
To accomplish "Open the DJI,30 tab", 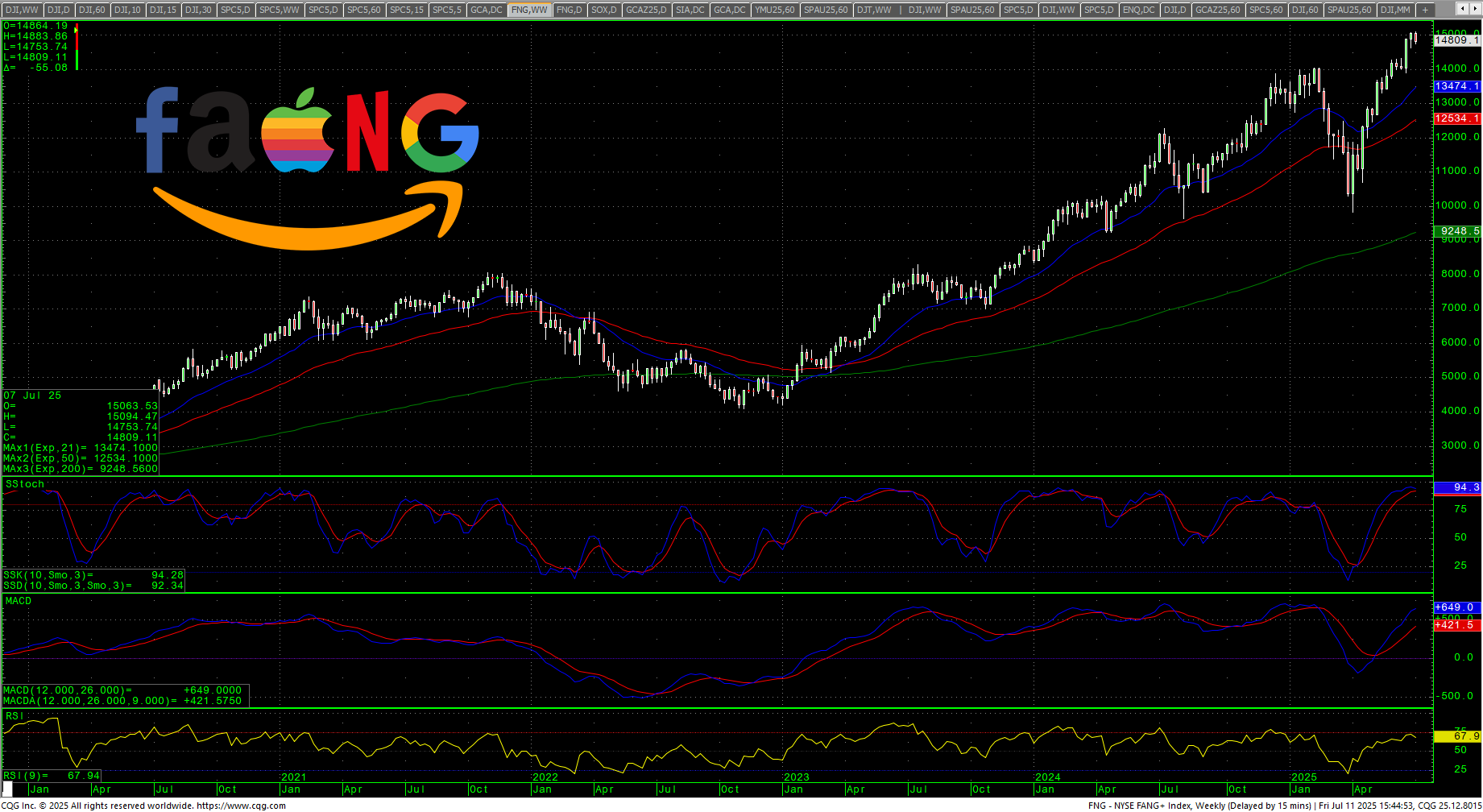I will coord(198,10).
